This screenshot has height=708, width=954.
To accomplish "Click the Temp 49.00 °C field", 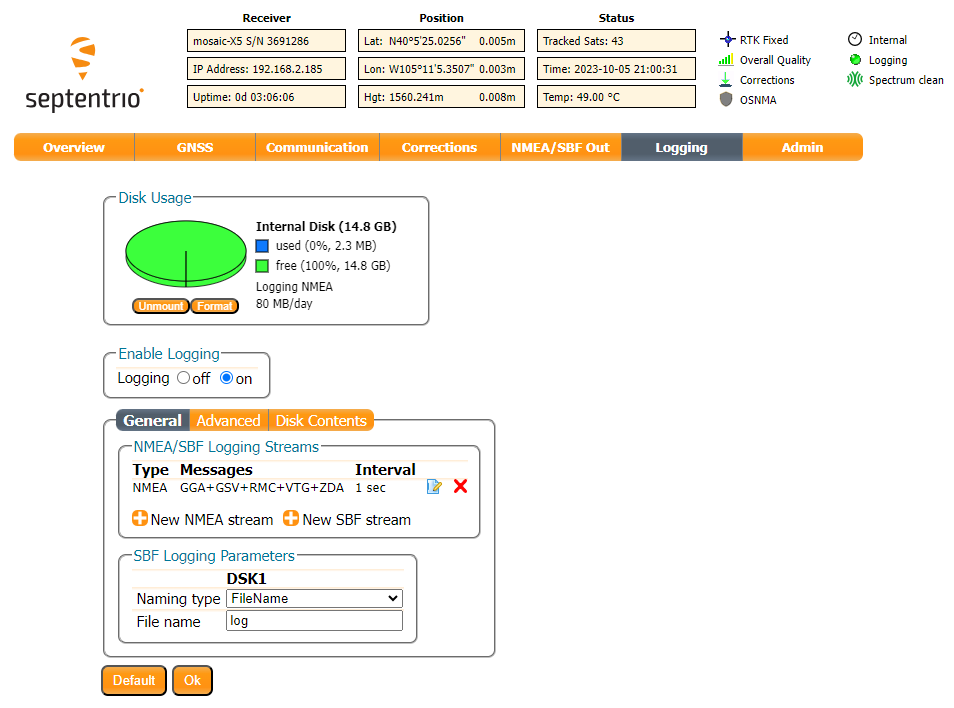I will point(616,97).
